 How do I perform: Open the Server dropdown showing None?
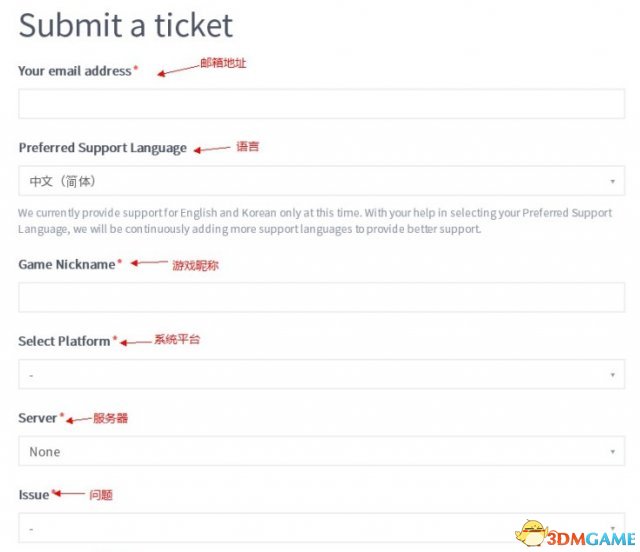pos(322,451)
